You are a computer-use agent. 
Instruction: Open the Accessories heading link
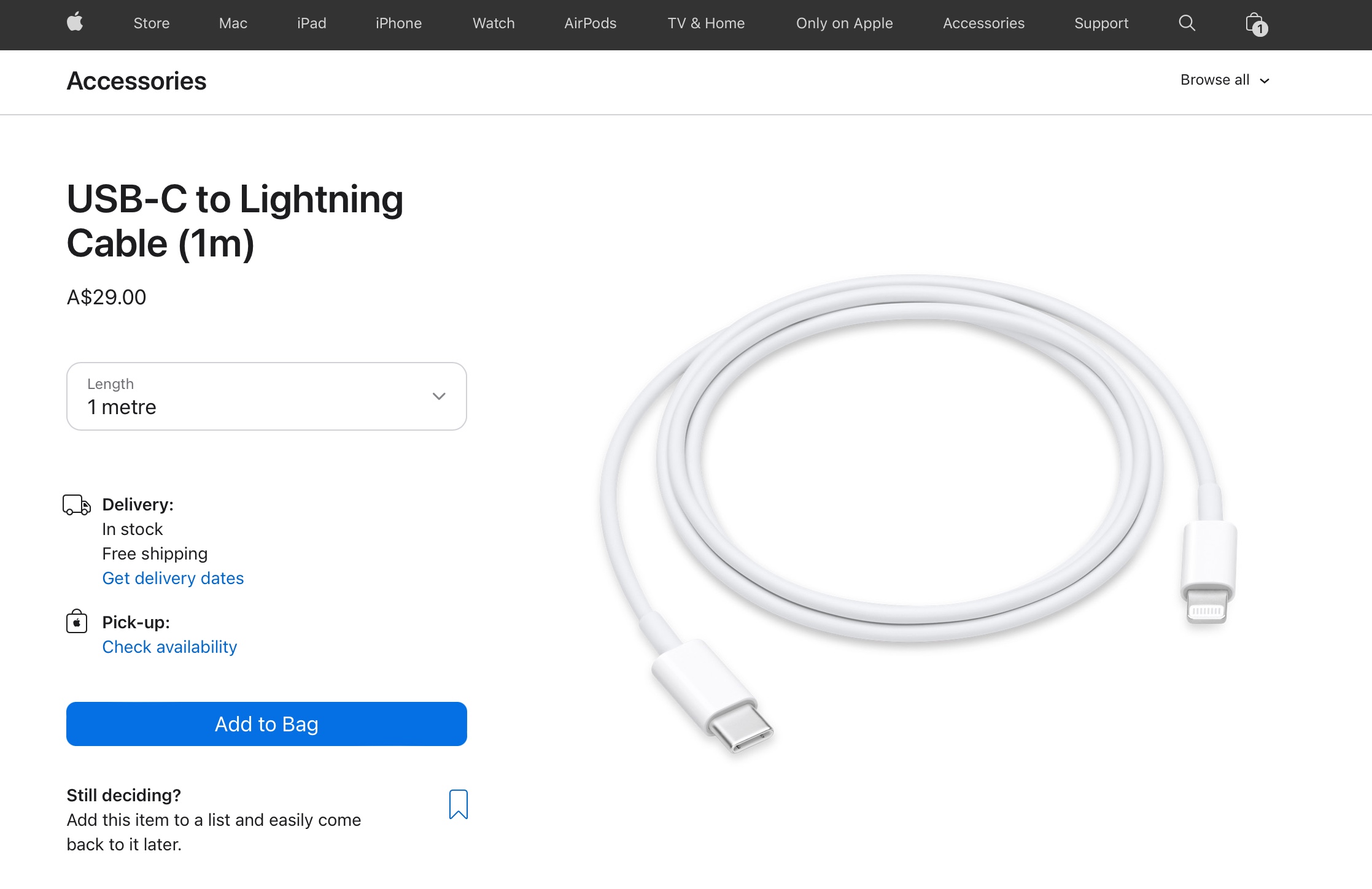coord(136,81)
